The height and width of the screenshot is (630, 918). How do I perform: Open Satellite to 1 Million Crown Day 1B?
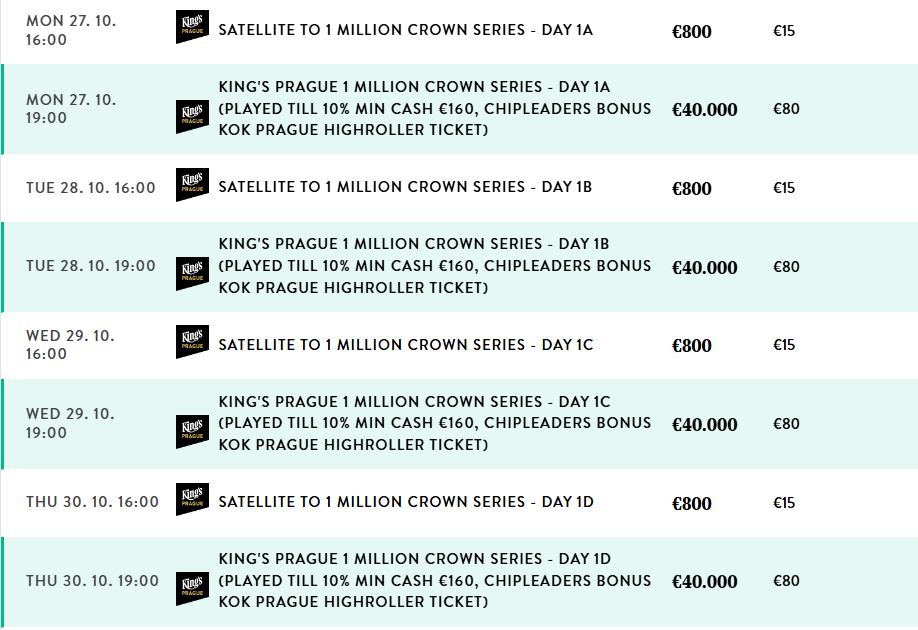pyautogui.click(x=405, y=187)
